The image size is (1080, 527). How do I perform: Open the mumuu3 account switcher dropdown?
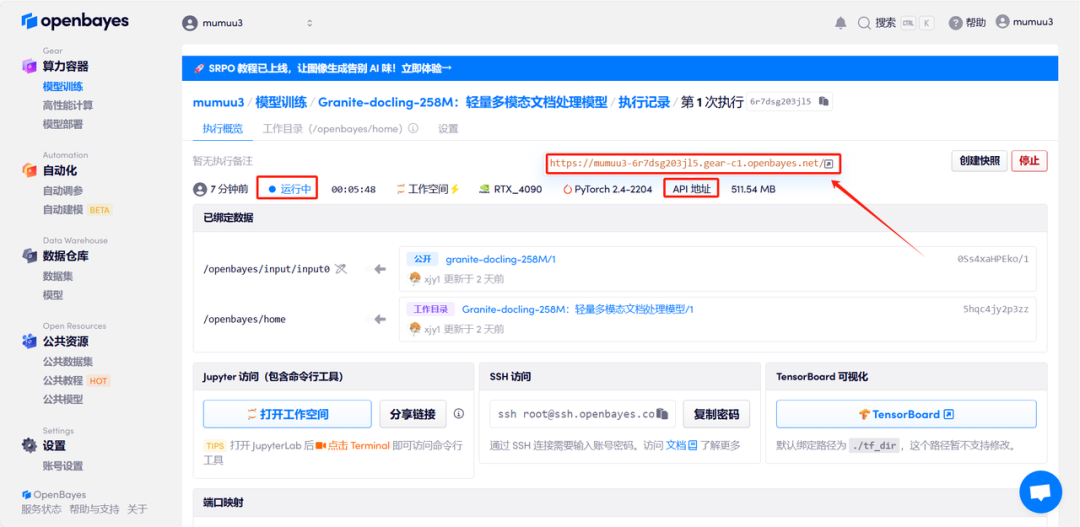point(248,23)
